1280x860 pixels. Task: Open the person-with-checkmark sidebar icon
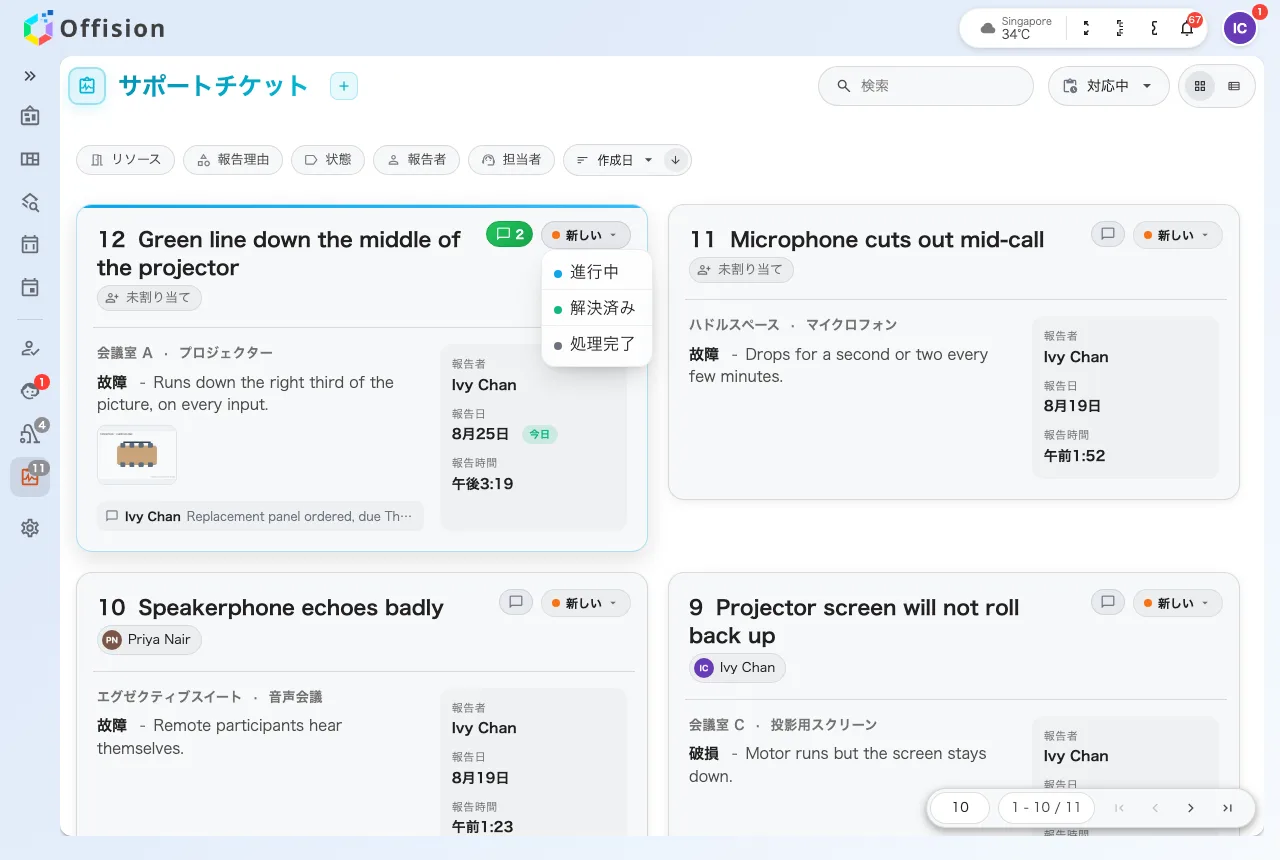30,348
